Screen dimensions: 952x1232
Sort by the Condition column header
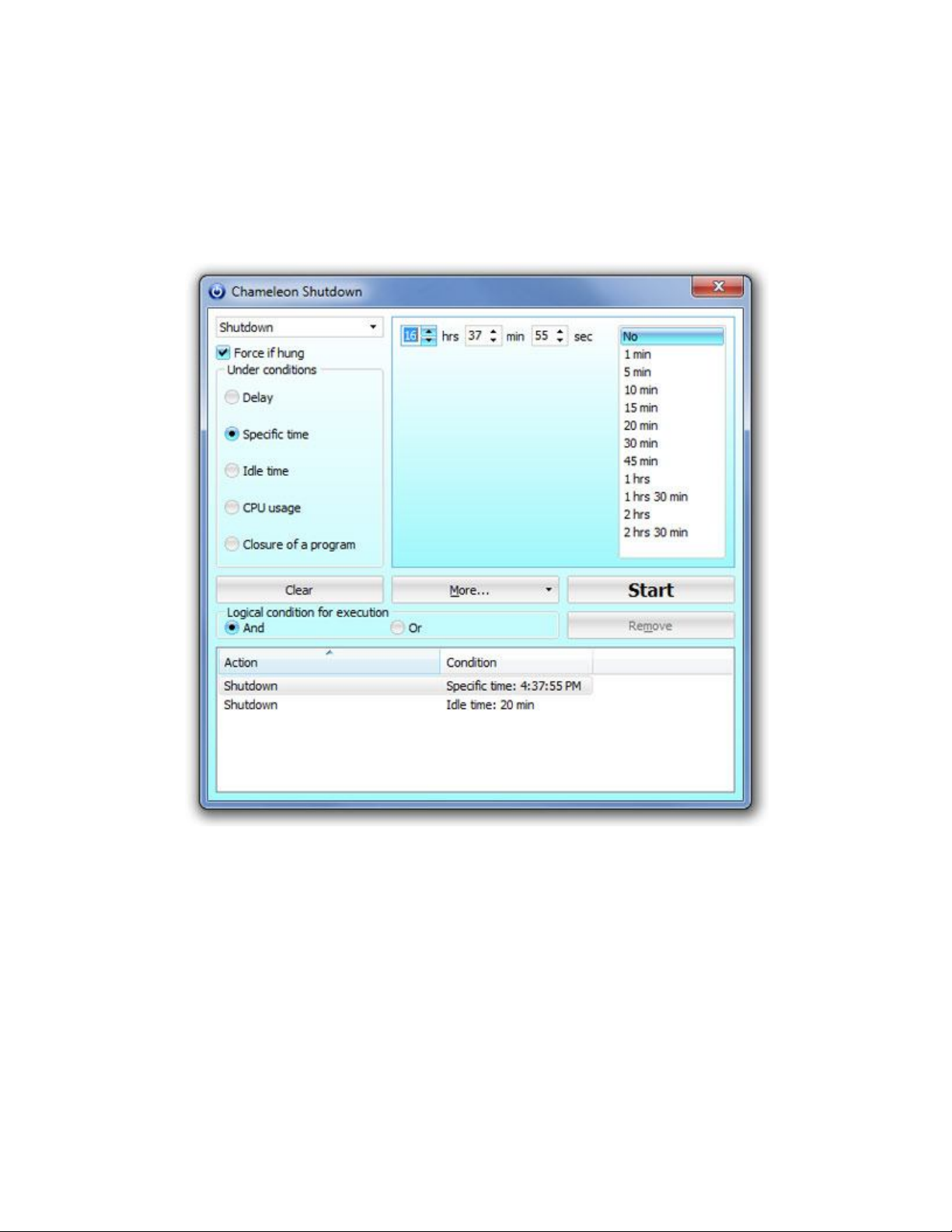pyautogui.click(x=516, y=662)
